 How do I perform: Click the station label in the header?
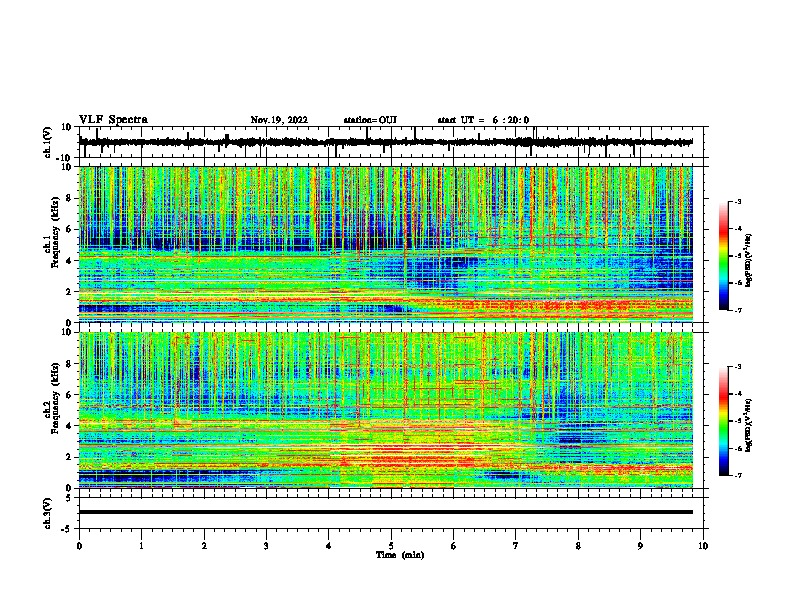click(x=370, y=120)
